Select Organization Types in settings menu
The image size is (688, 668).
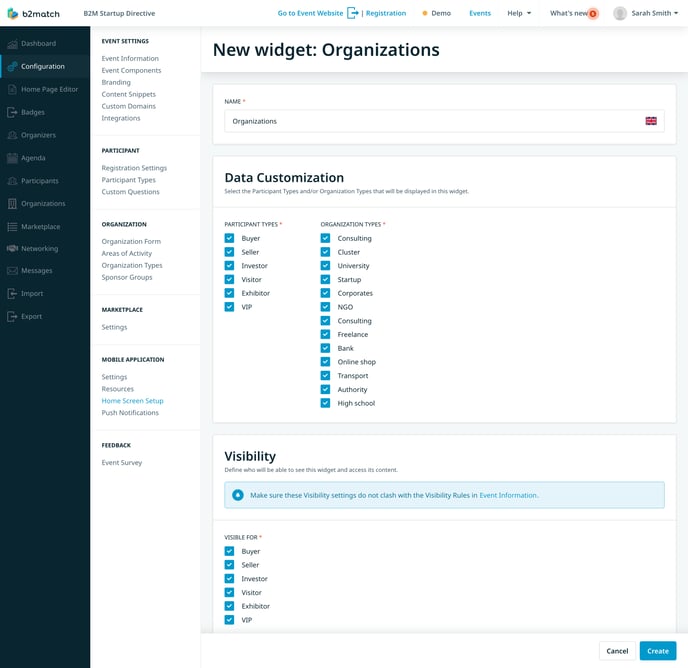click(131, 265)
